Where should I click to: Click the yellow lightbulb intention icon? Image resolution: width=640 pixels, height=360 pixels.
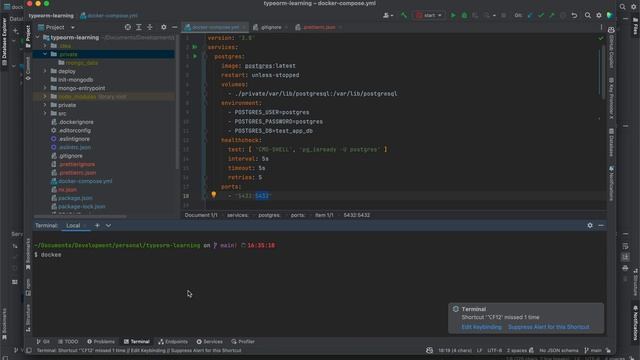click(x=213, y=195)
